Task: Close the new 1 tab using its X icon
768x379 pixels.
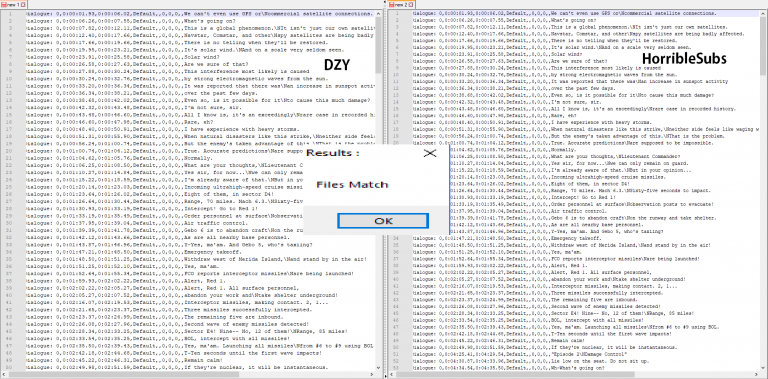Action: (24, 4)
